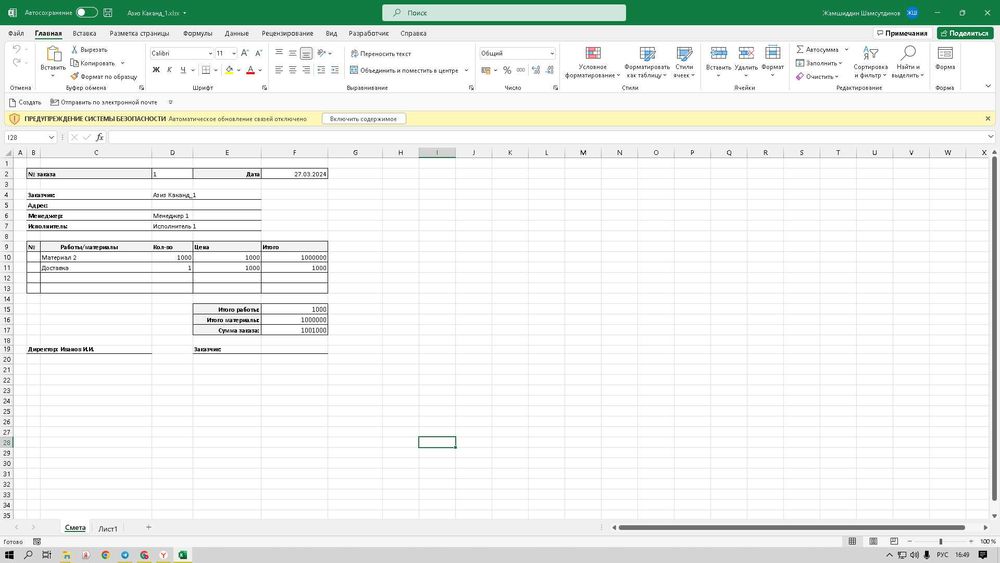Toggle Underline (Ч) formatting
This screenshot has height=563, width=1000.
[x=183, y=70]
